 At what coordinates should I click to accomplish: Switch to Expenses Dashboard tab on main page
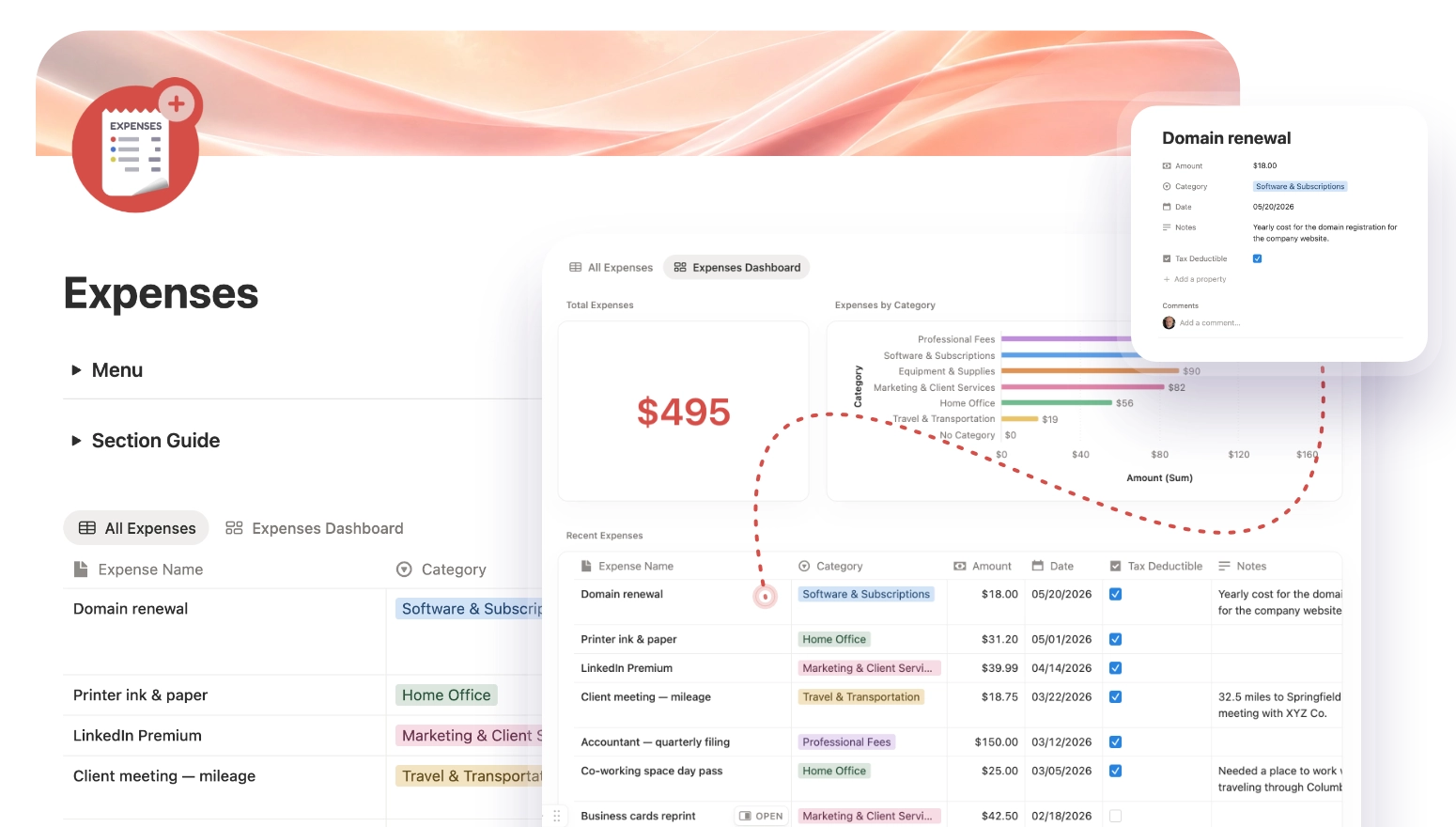click(x=315, y=528)
